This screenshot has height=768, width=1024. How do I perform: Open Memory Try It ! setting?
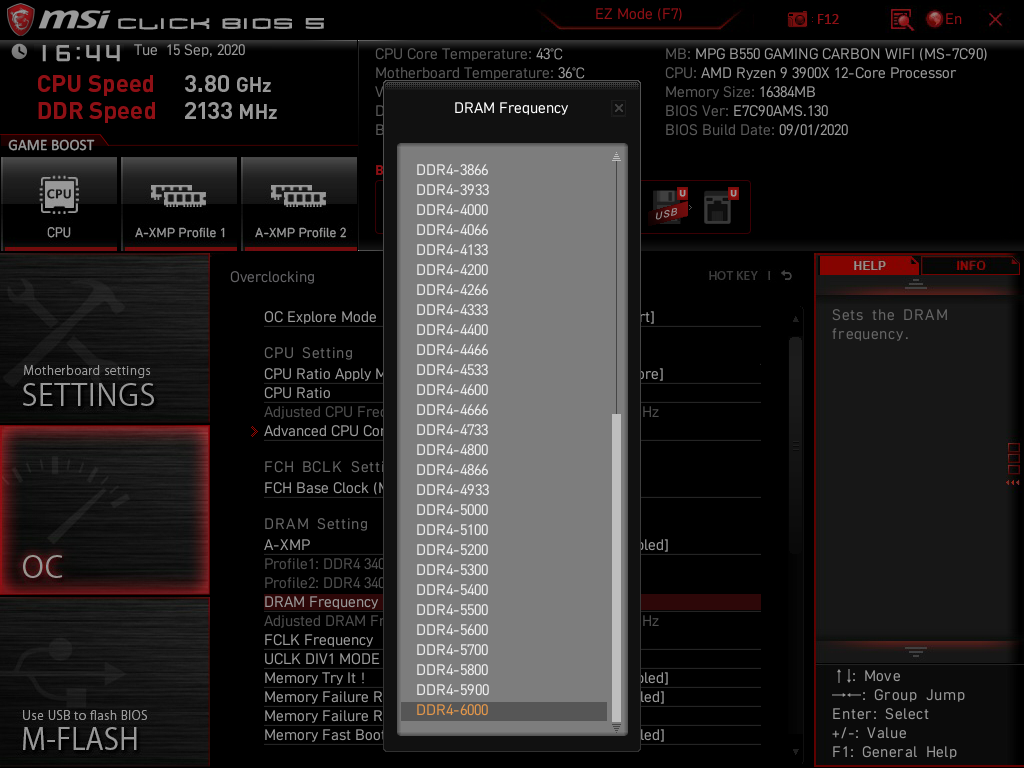[314, 679]
